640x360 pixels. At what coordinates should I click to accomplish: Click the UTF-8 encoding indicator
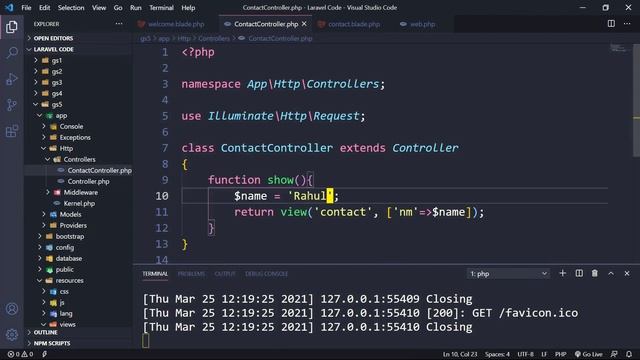click(525, 354)
